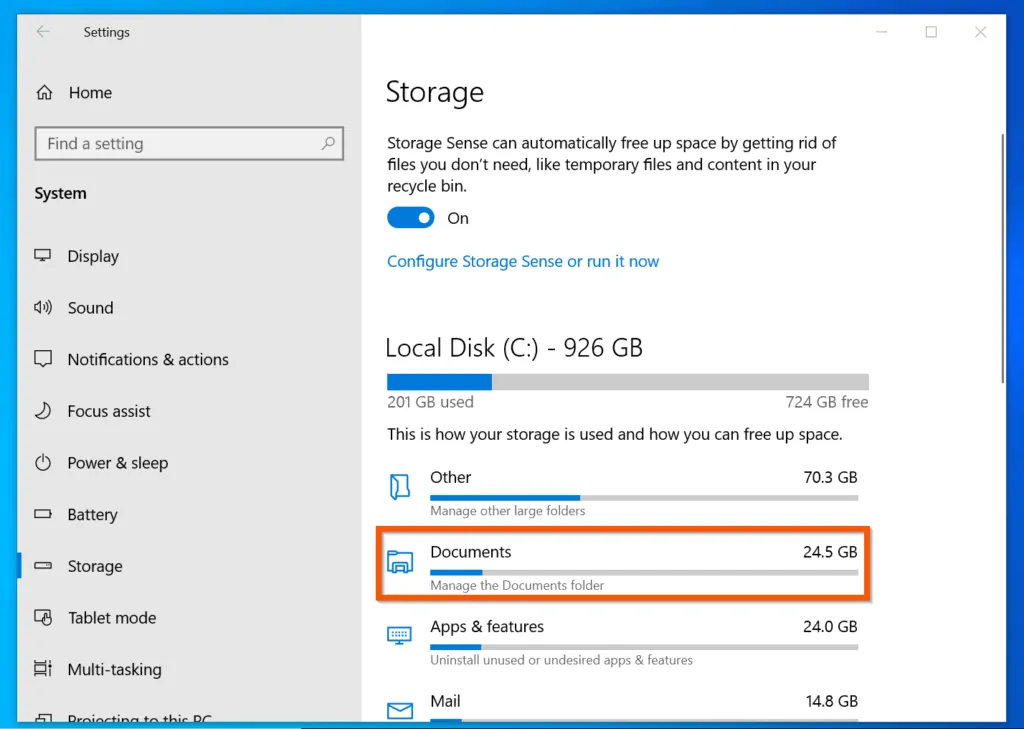The image size is (1024, 729).
Task: Click the Local Disk usage bar
Action: pyautogui.click(x=627, y=381)
